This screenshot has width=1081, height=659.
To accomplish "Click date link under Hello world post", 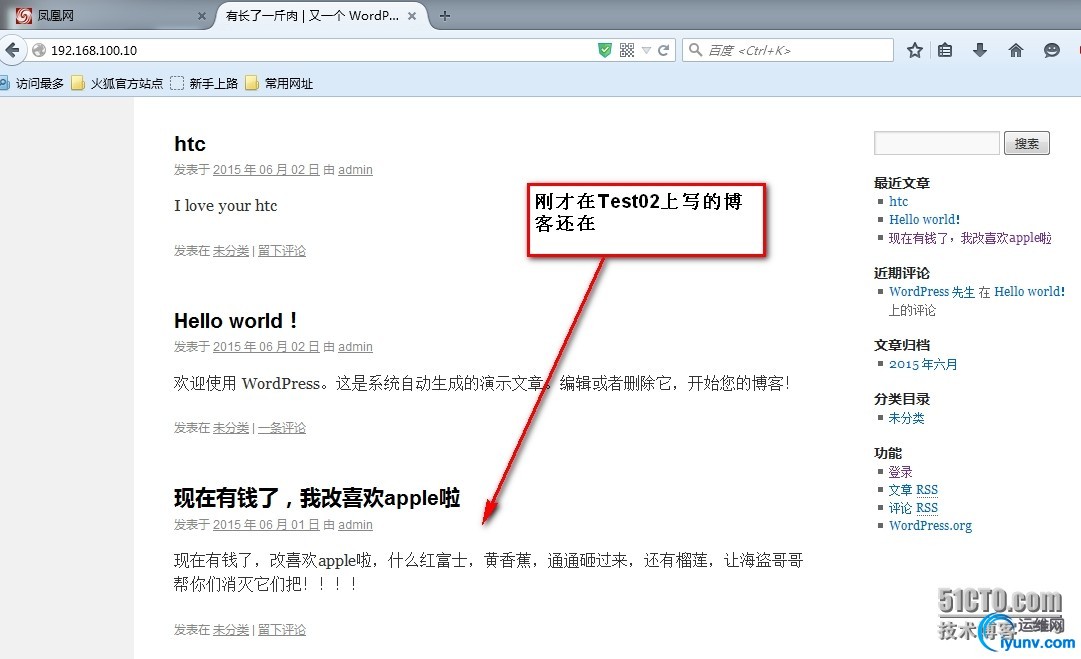I will (x=266, y=347).
